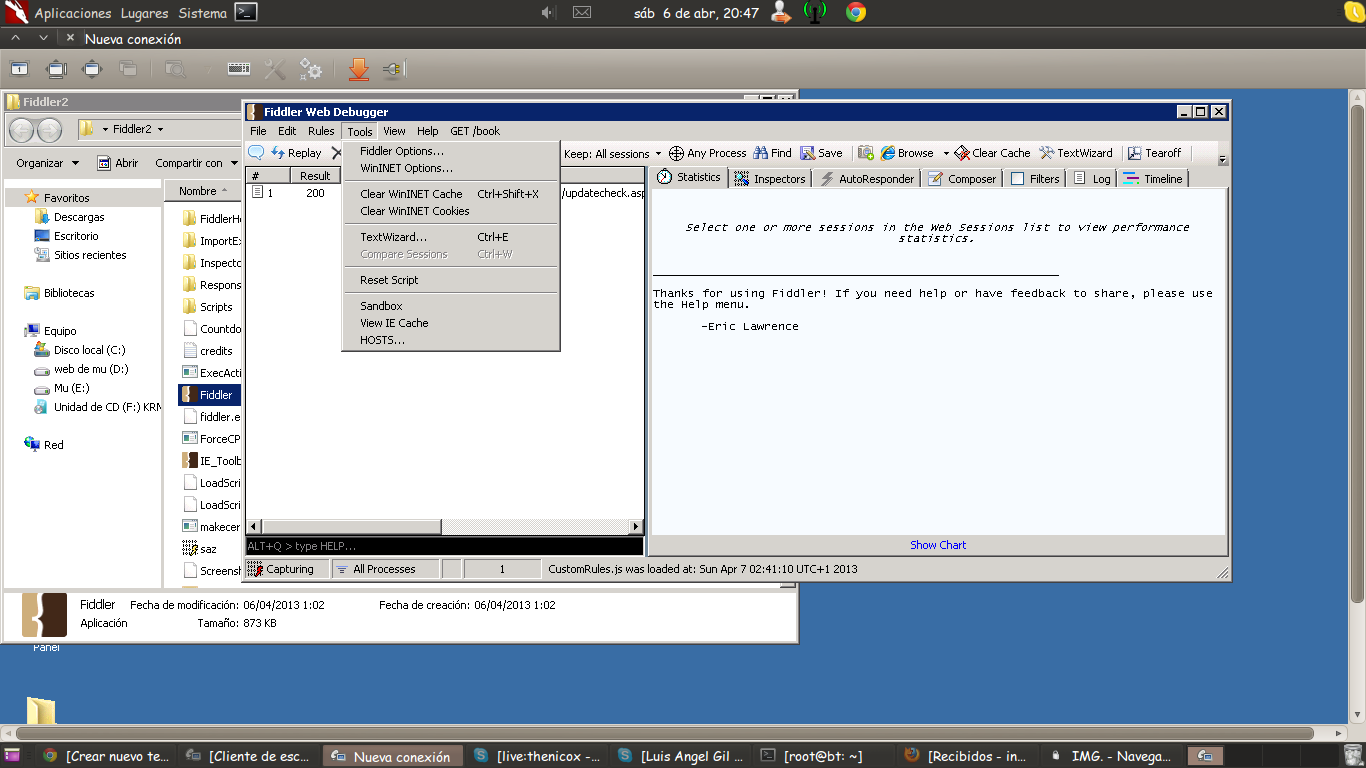Click the Forward button in Fiddler2 Explorer window
This screenshot has height=768, width=1366.
pos(49,130)
